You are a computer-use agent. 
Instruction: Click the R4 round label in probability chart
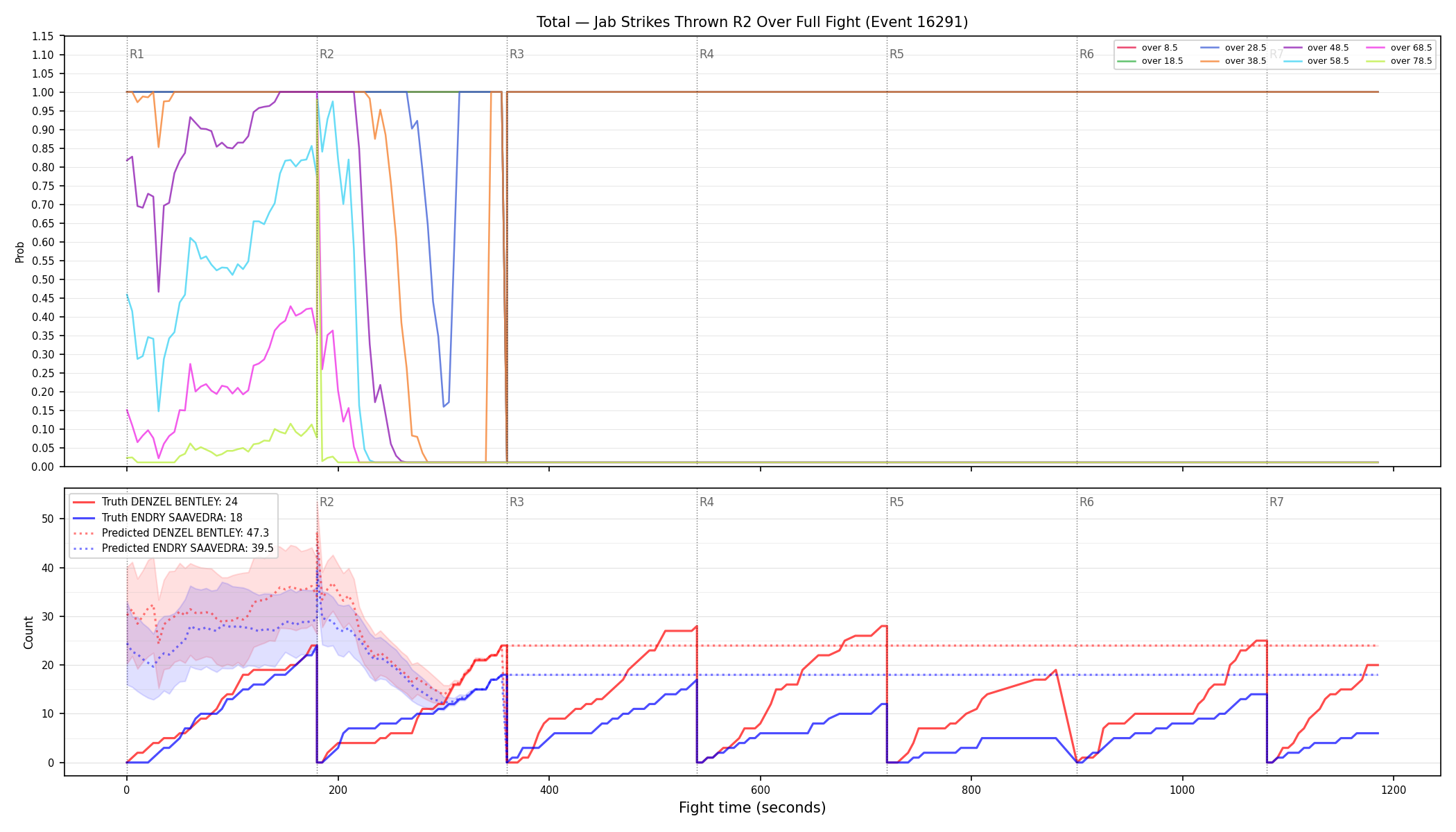(707, 54)
